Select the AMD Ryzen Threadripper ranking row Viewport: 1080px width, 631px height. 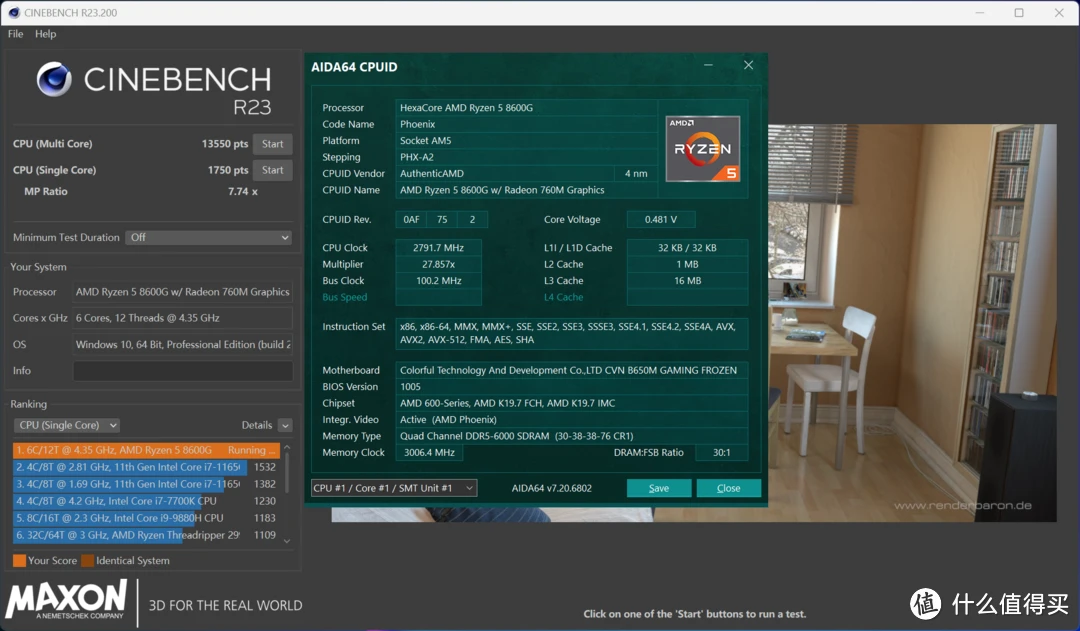click(x=146, y=535)
